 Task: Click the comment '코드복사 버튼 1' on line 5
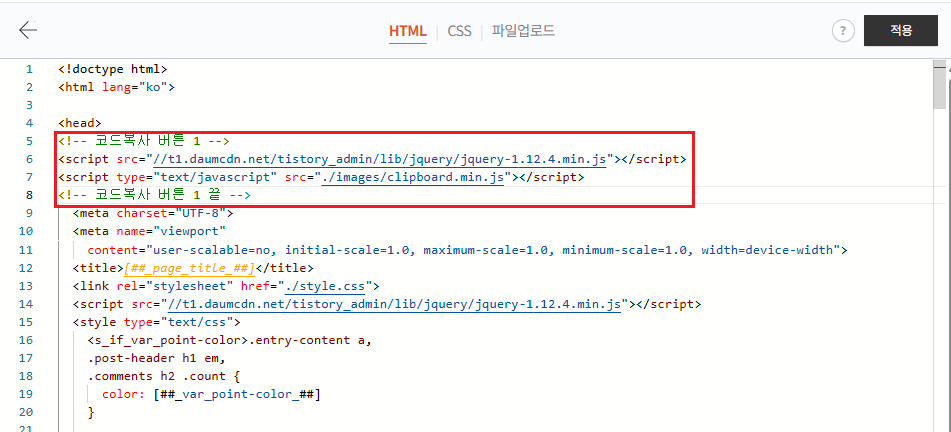click(144, 141)
